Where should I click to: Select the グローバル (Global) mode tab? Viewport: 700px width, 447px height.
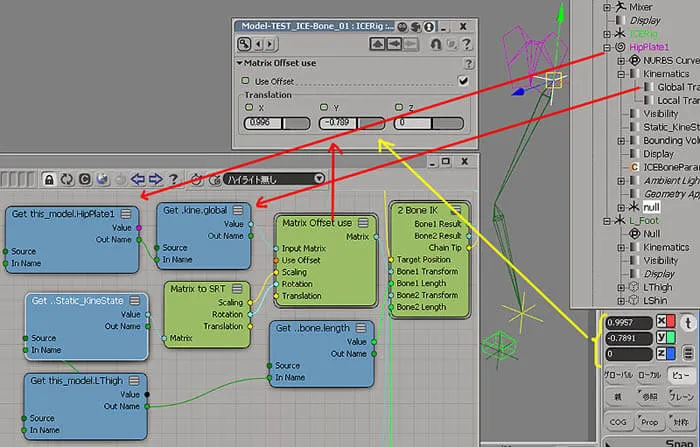coord(618,375)
